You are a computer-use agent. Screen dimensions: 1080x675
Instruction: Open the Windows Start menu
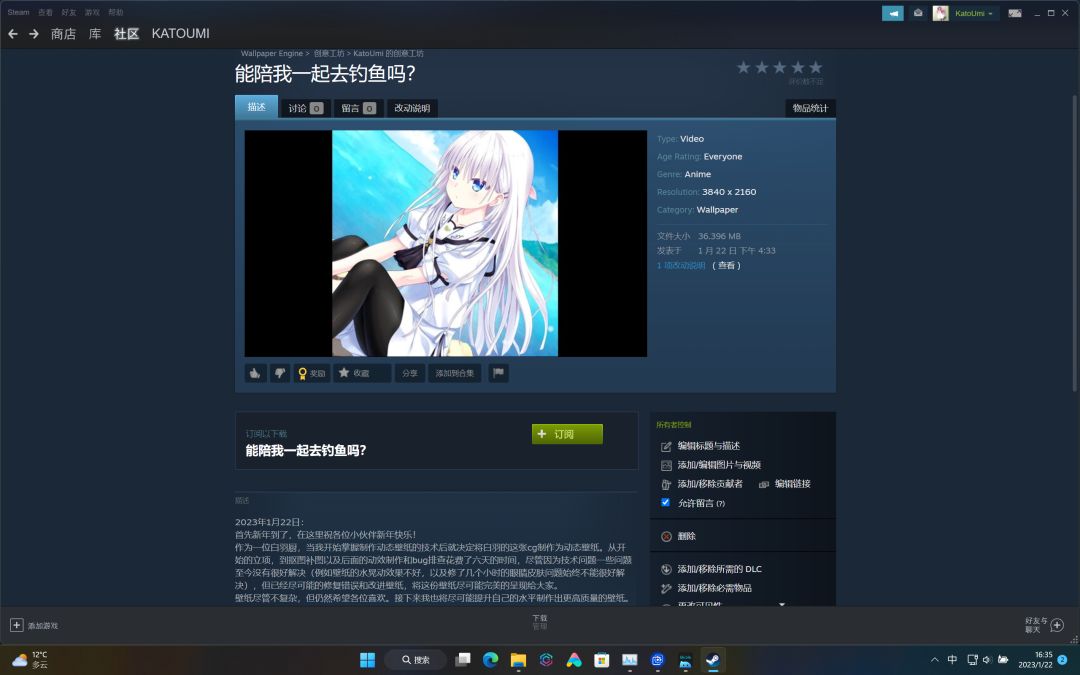[x=368, y=660]
